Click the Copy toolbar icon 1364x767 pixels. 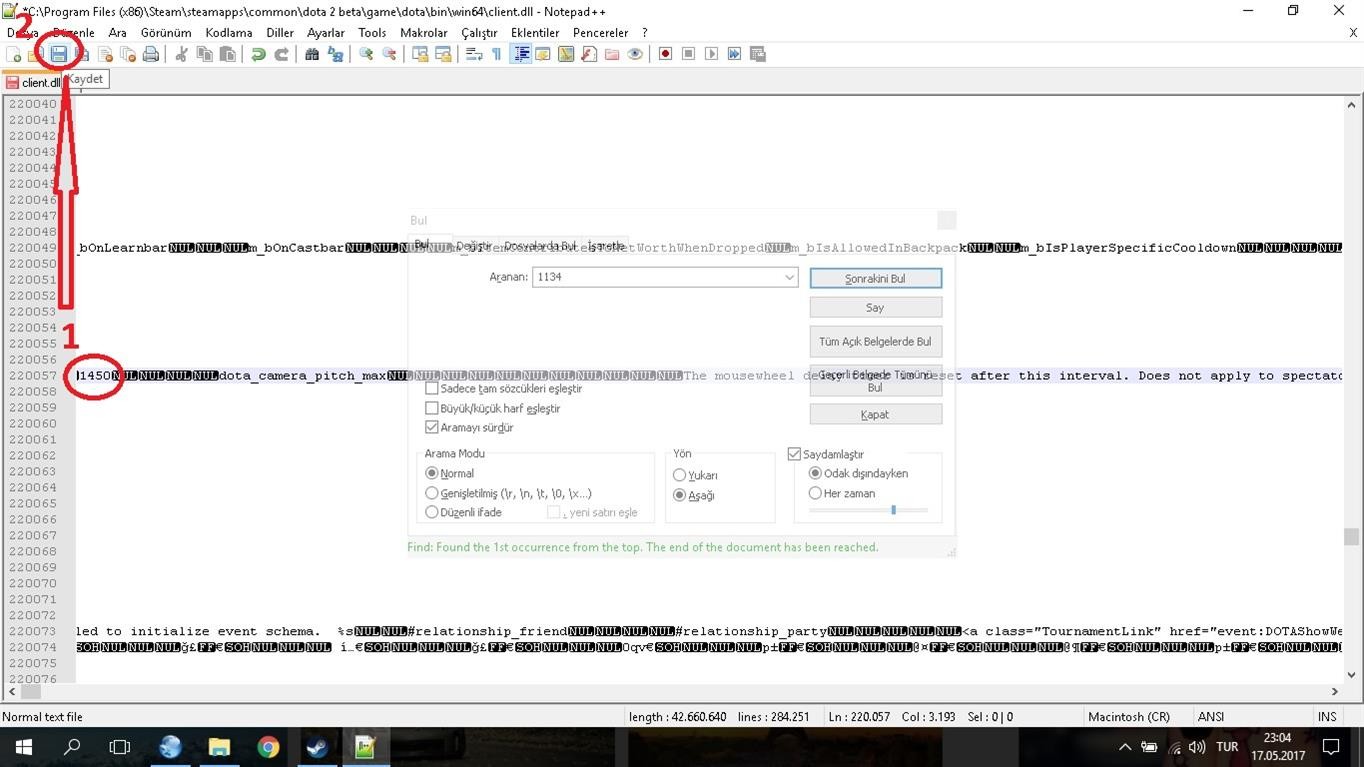[x=205, y=54]
